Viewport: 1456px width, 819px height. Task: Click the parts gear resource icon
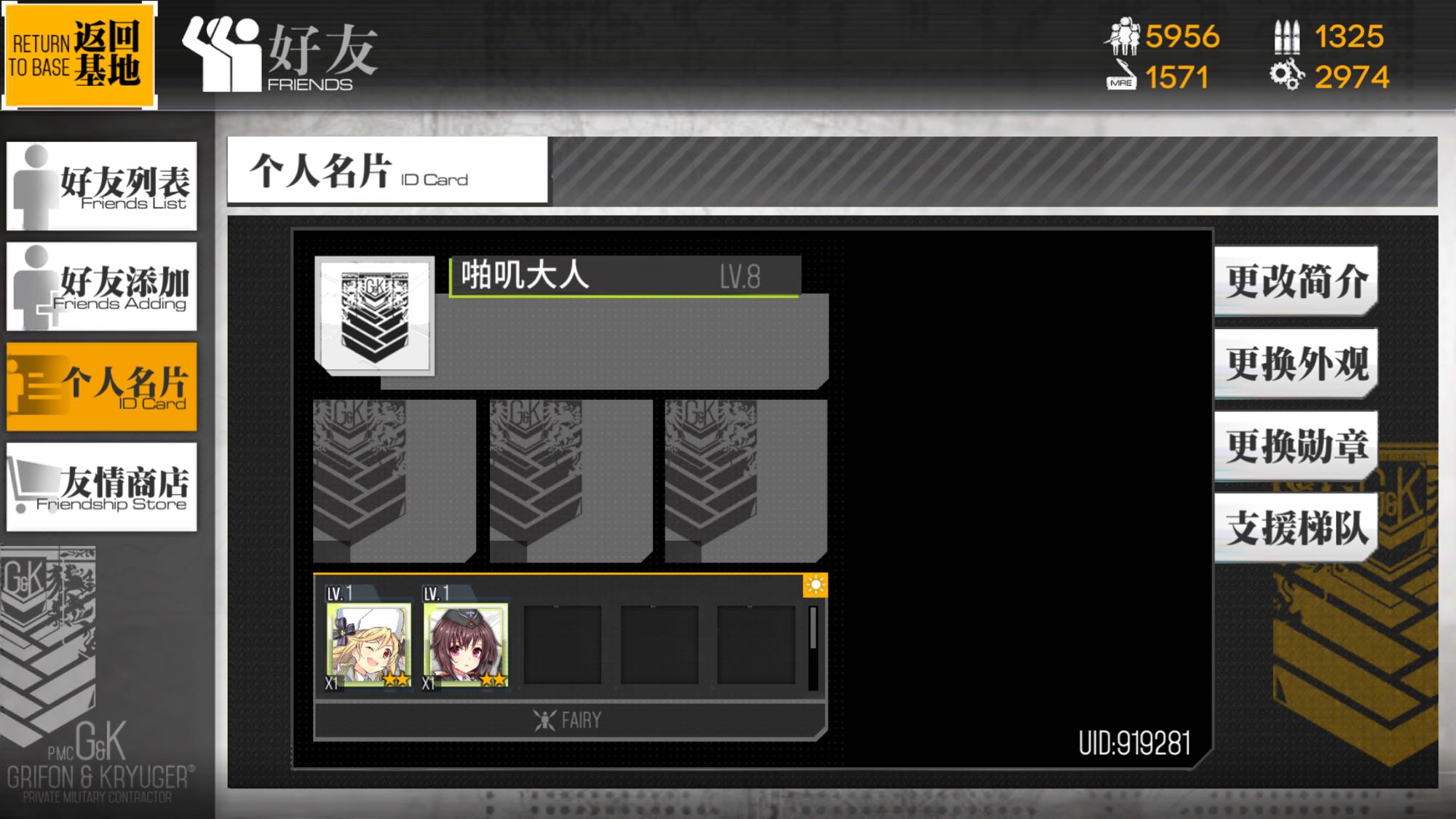tap(1287, 76)
